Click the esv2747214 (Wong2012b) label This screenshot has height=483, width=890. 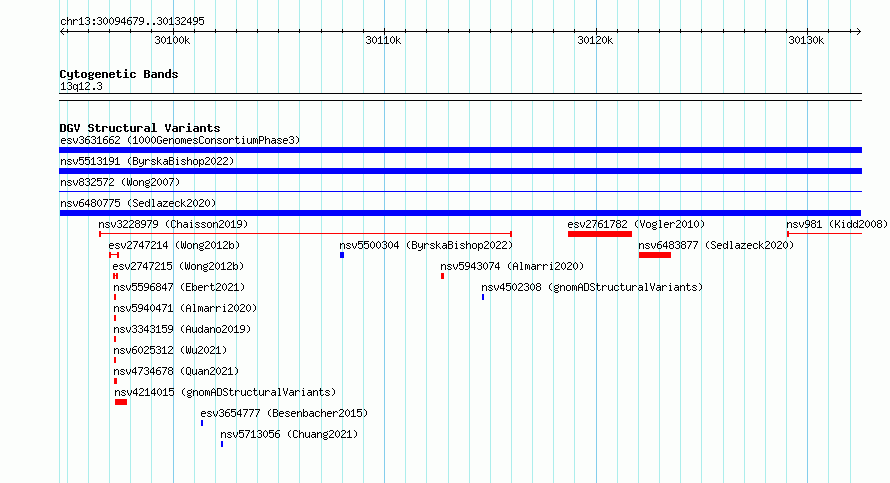(174, 245)
